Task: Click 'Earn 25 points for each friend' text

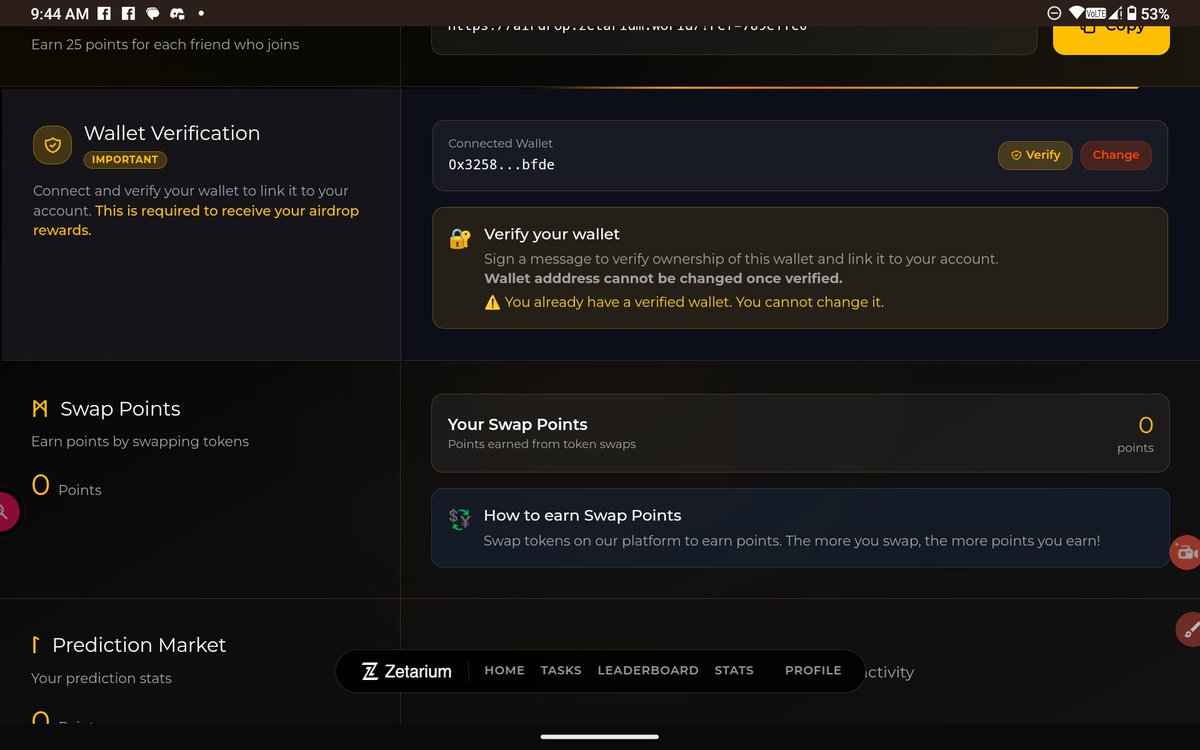Action: (x=165, y=44)
